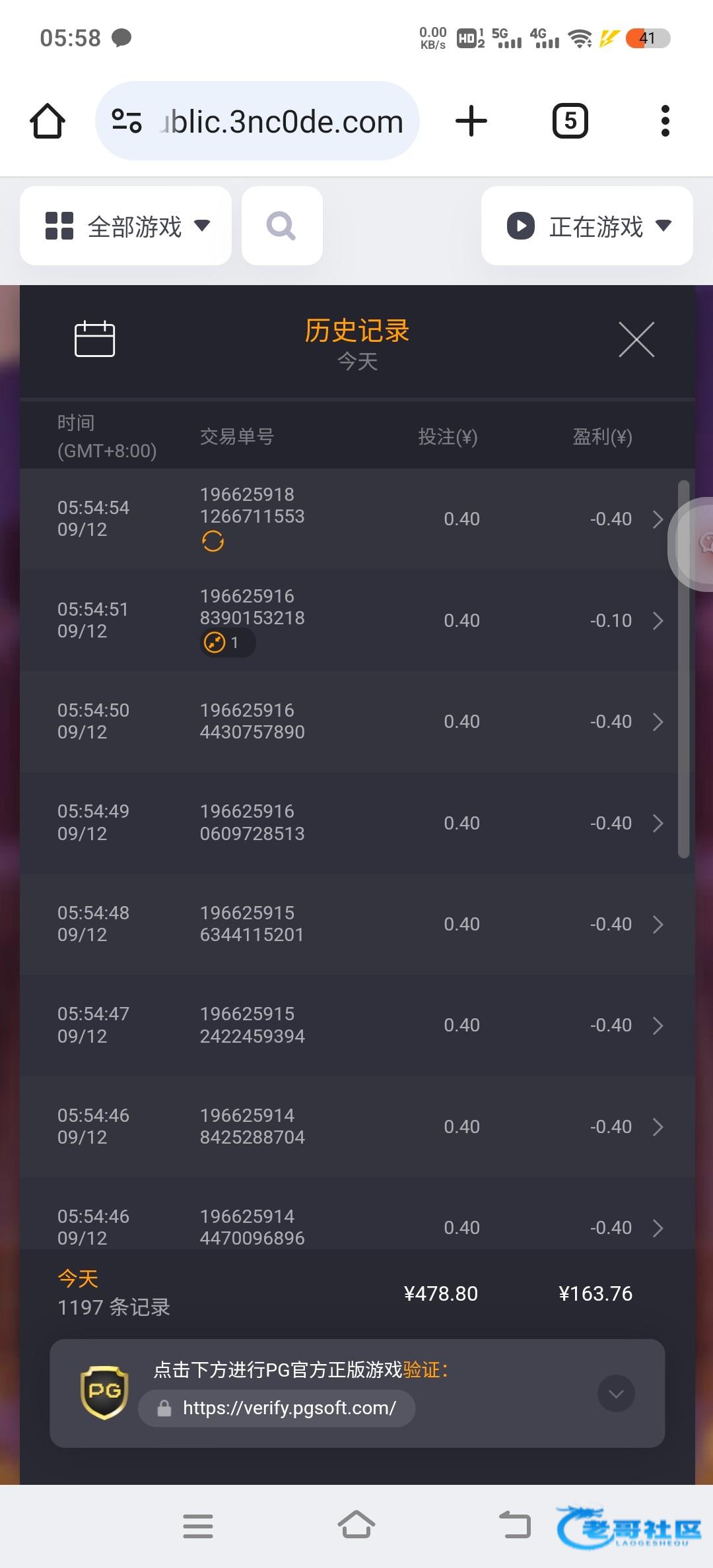
Task: Open the calendar date picker icon
Action: pyautogui.click(x=94, y=339)
